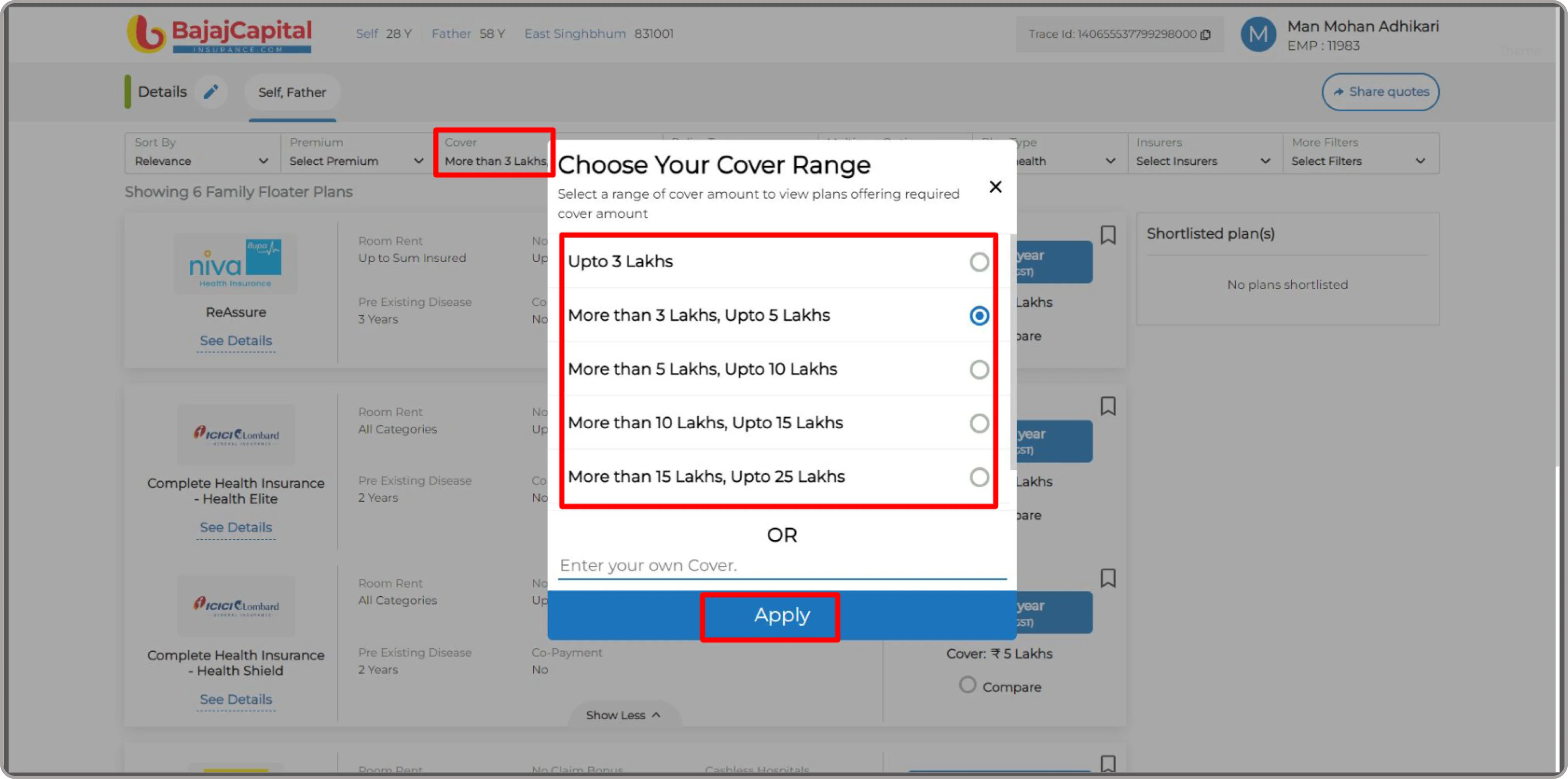The image size is (1568, 779).
Task: Bookmark the Health Elite plan
Action: 1108,406
